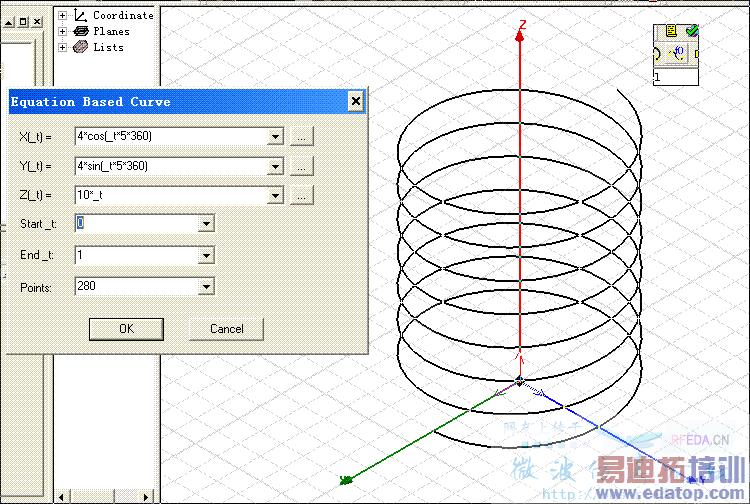This screenshot has width=750, height=504.
Task: Close the Equation Based Curve dialog
Action: pos(355,101)
